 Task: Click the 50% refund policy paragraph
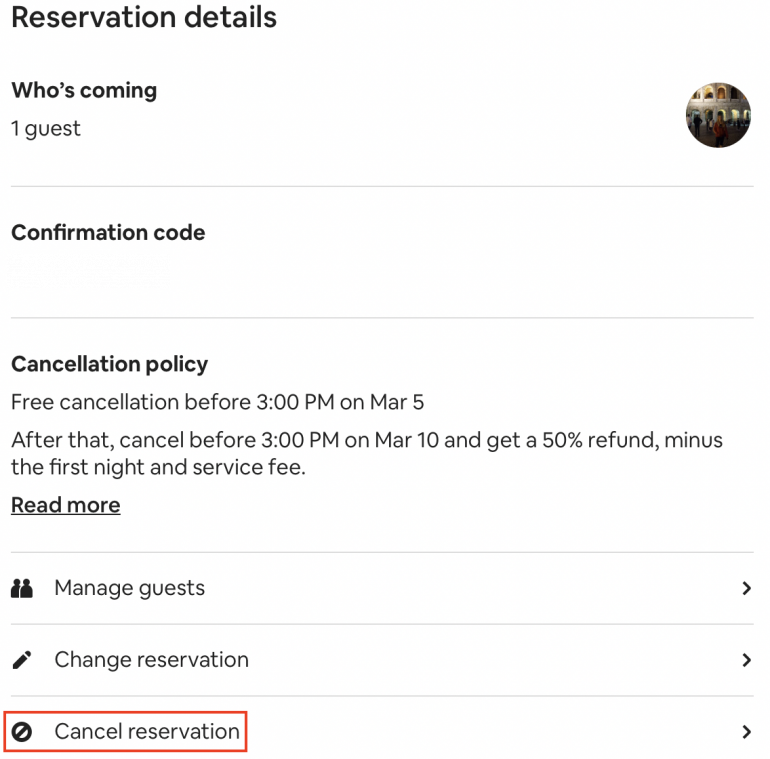click(x=366, y=453)
